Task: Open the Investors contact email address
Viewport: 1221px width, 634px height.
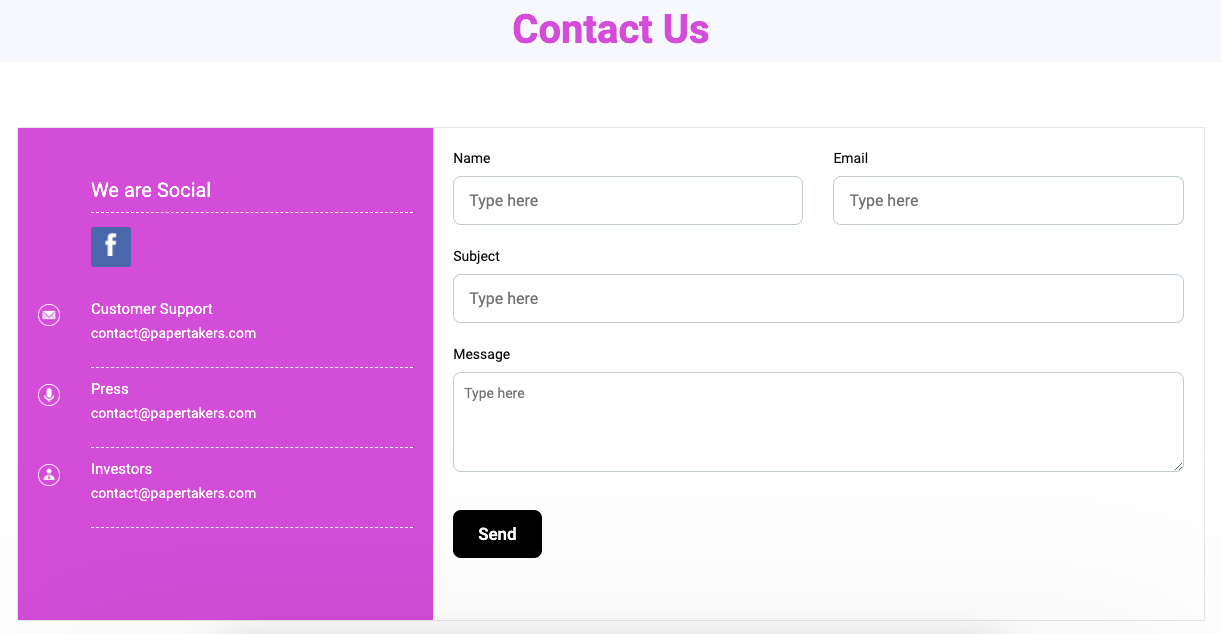Action: [x=173, y=493]
